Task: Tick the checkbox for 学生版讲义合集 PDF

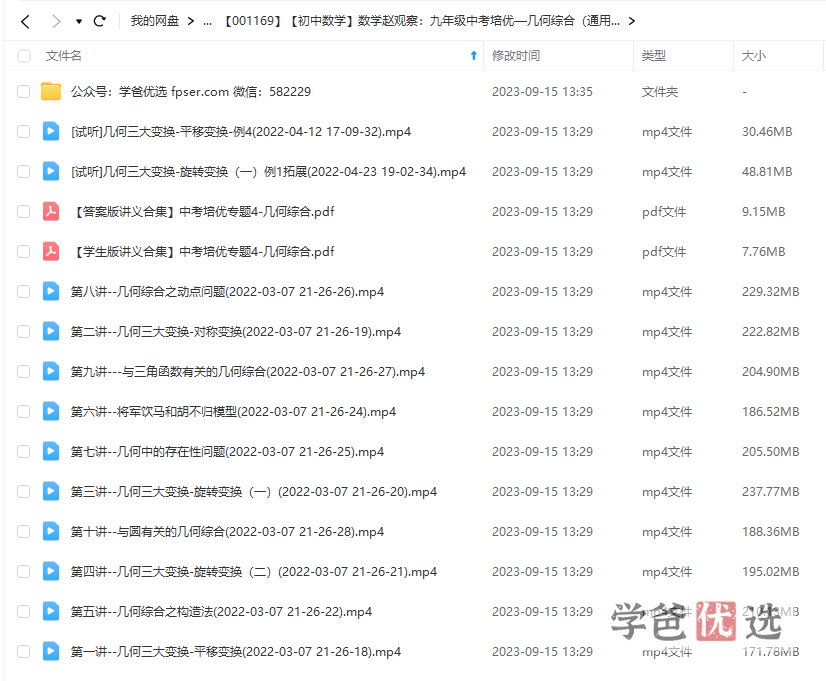Action: click(x=24, y=252)
